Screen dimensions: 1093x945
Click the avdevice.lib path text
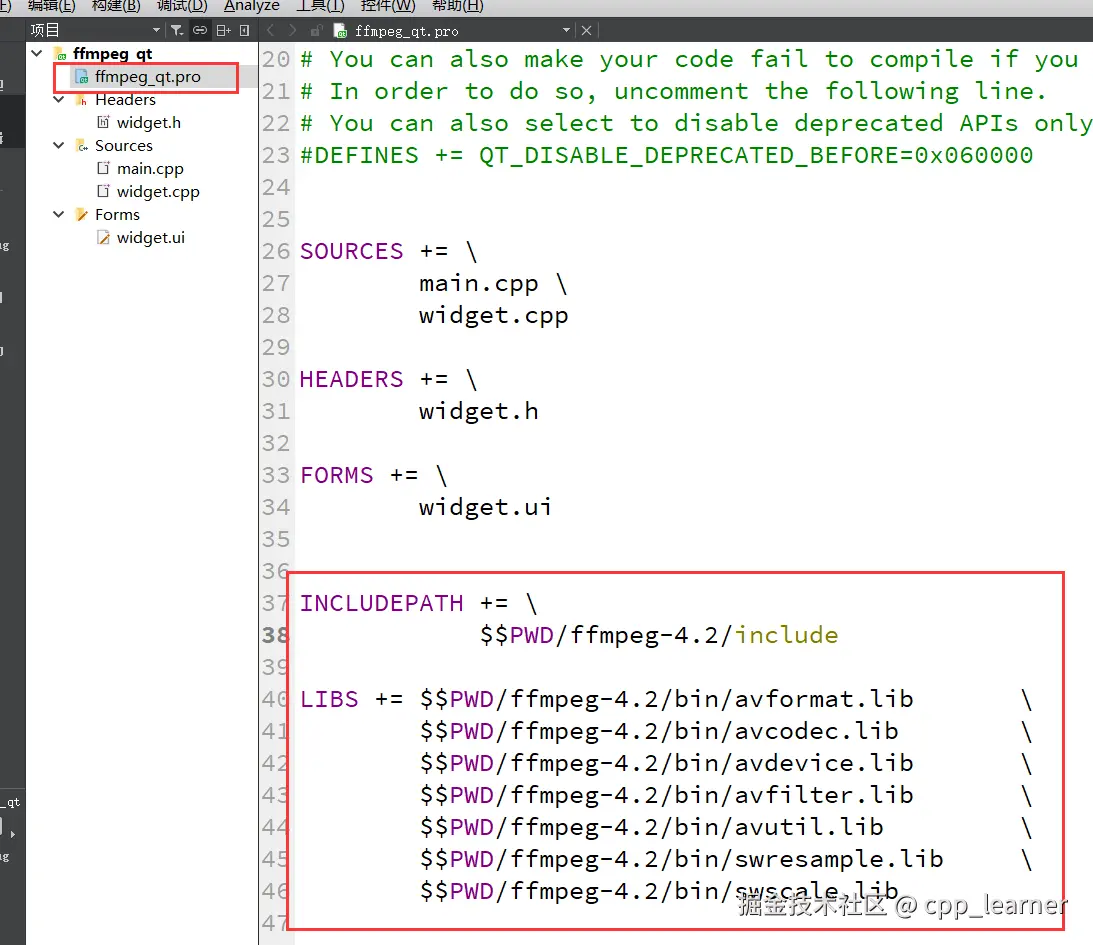pyautogui.click(x=666, y=763)
